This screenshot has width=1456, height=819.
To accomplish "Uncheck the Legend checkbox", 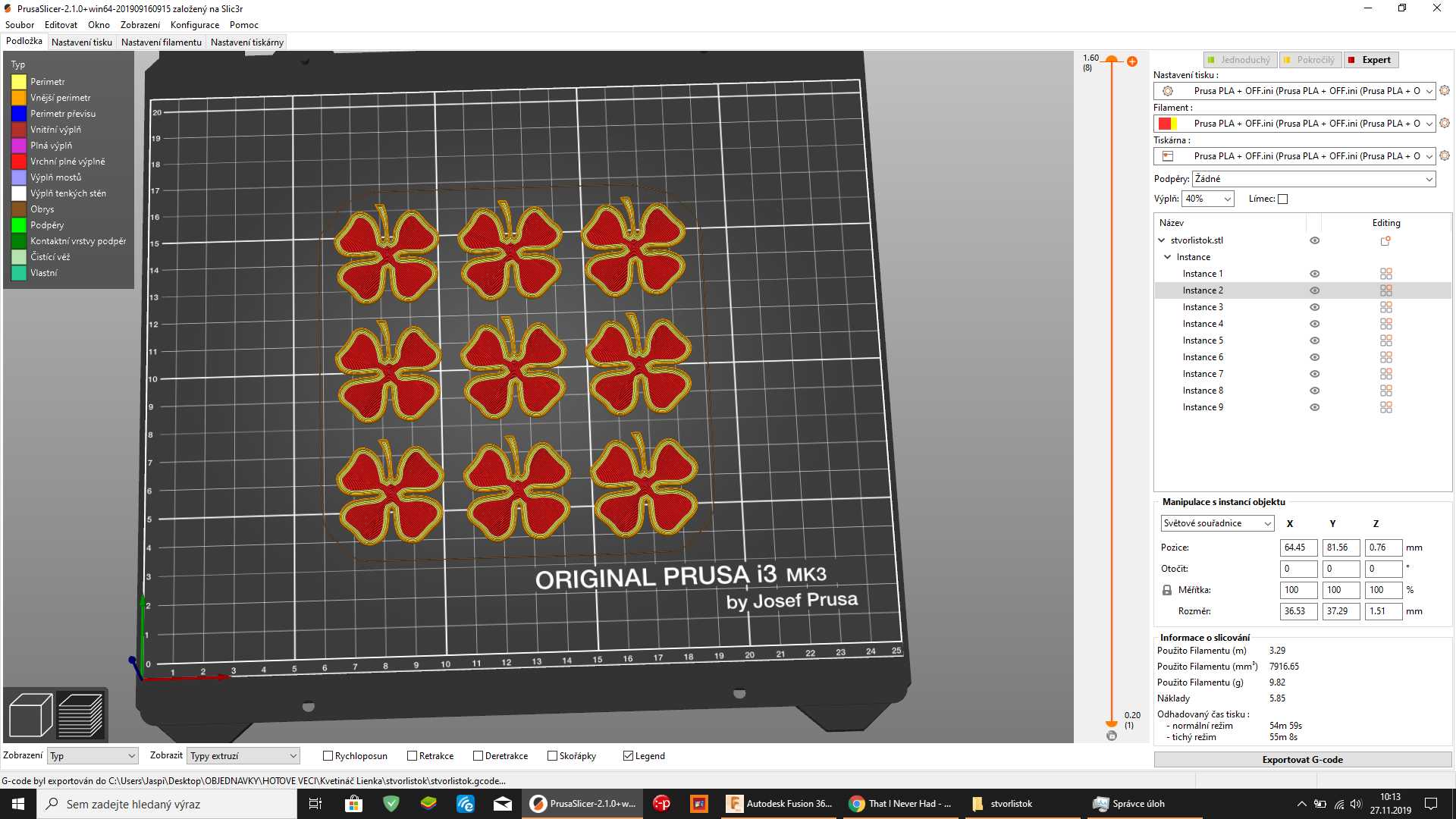I will (628, 756).
